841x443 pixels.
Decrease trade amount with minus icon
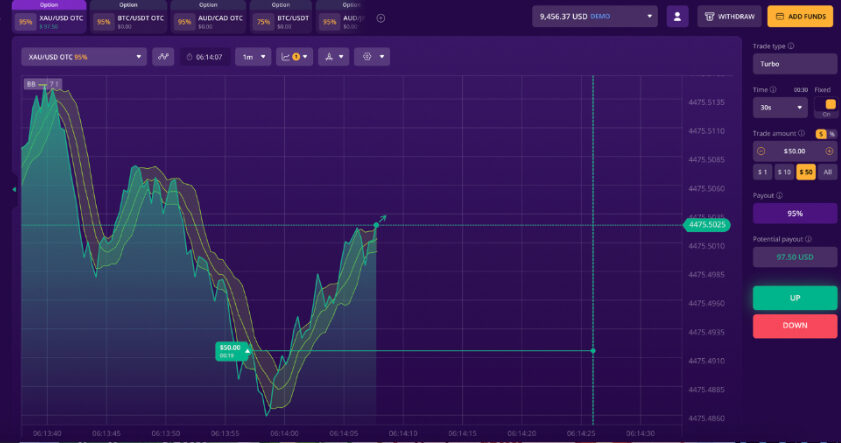761,151
